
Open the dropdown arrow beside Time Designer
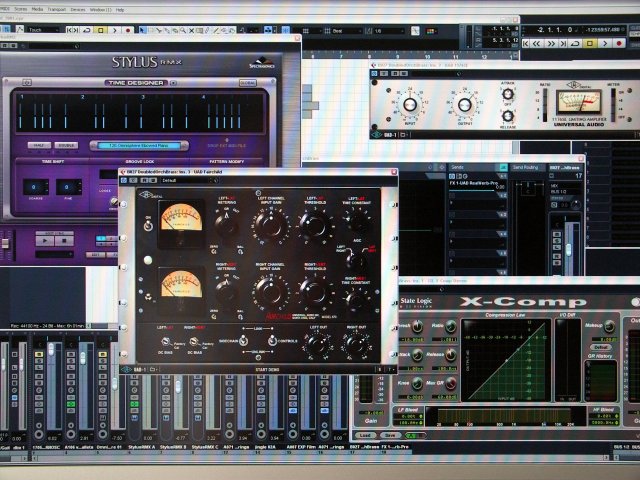point(173,83)
